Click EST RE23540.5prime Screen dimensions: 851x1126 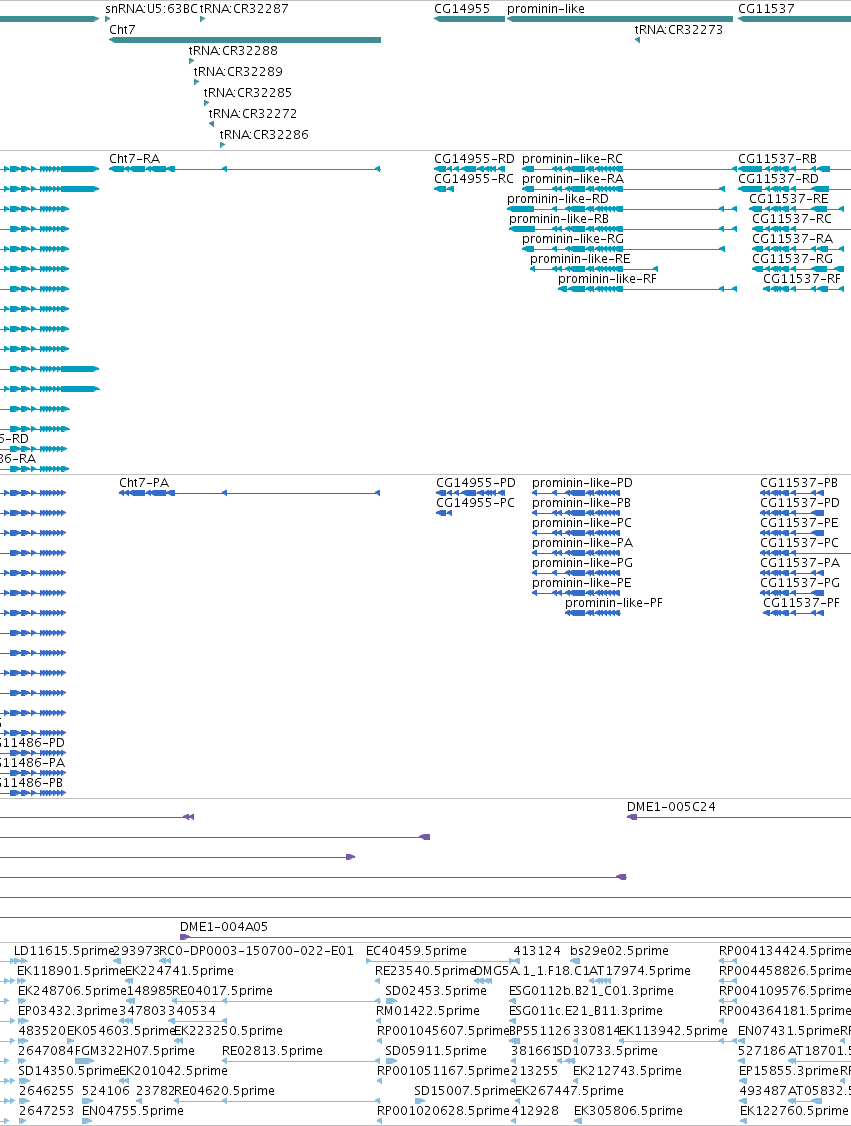coord(426,971)
